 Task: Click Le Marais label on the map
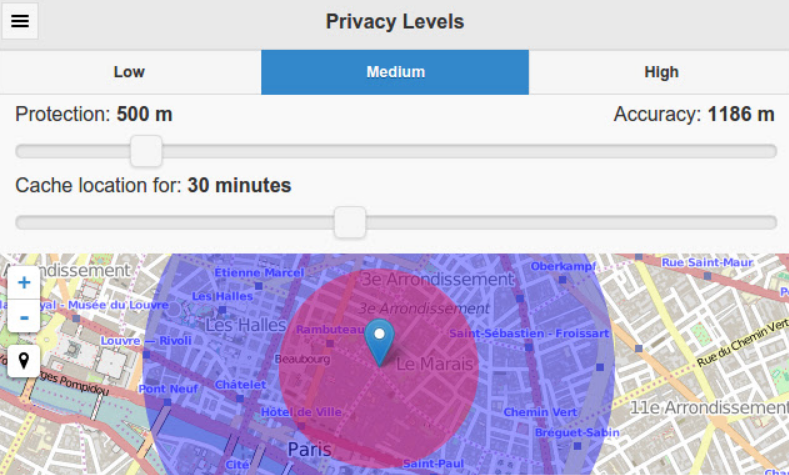pos(434,364)
